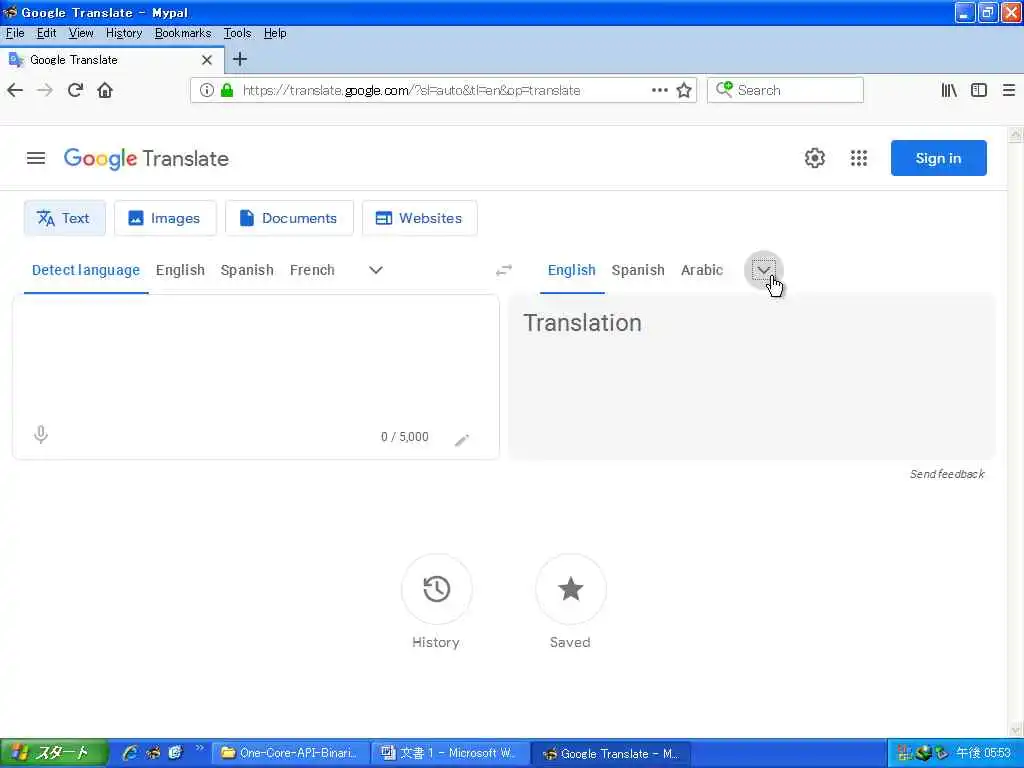Switch to Documents translation mode

coord(289,218)
